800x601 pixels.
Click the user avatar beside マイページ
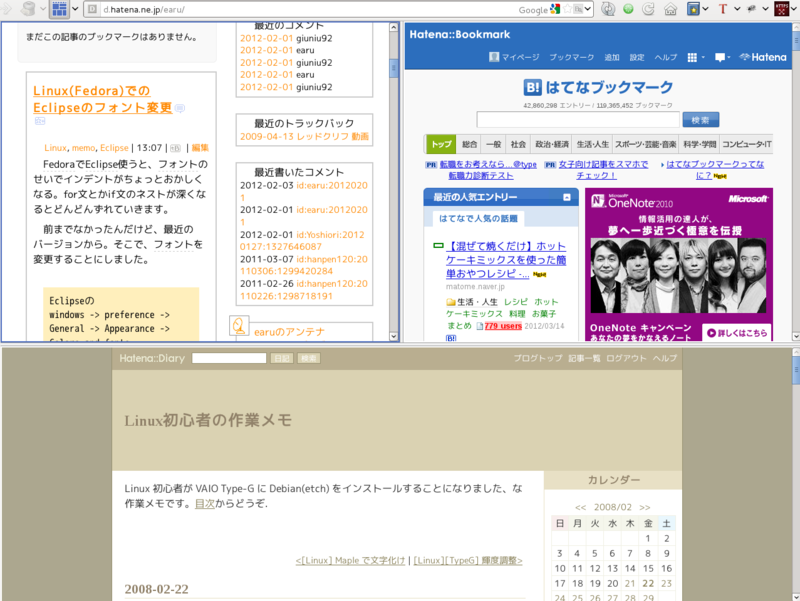(494, 57)
